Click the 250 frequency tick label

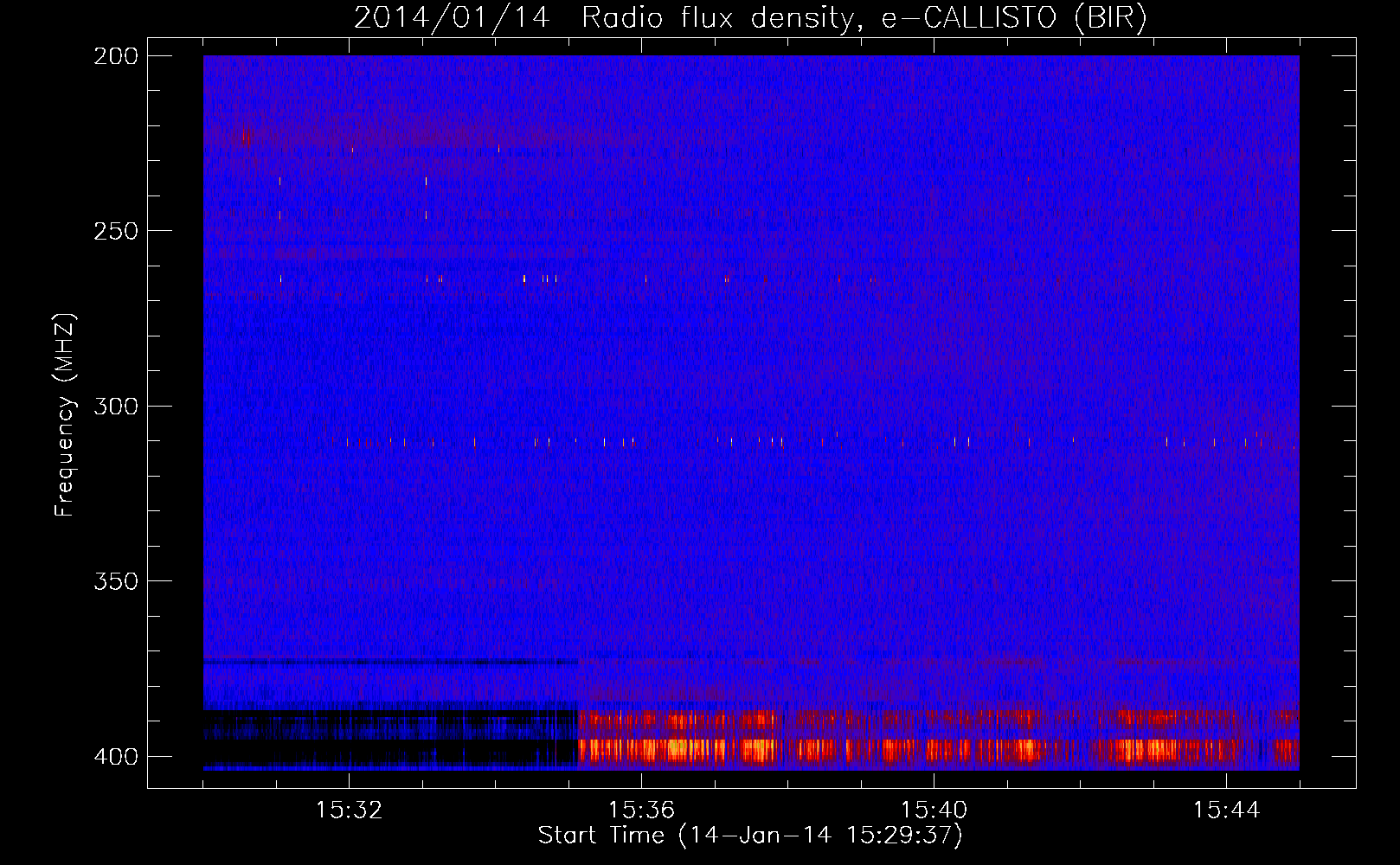(x=116, y=231)
